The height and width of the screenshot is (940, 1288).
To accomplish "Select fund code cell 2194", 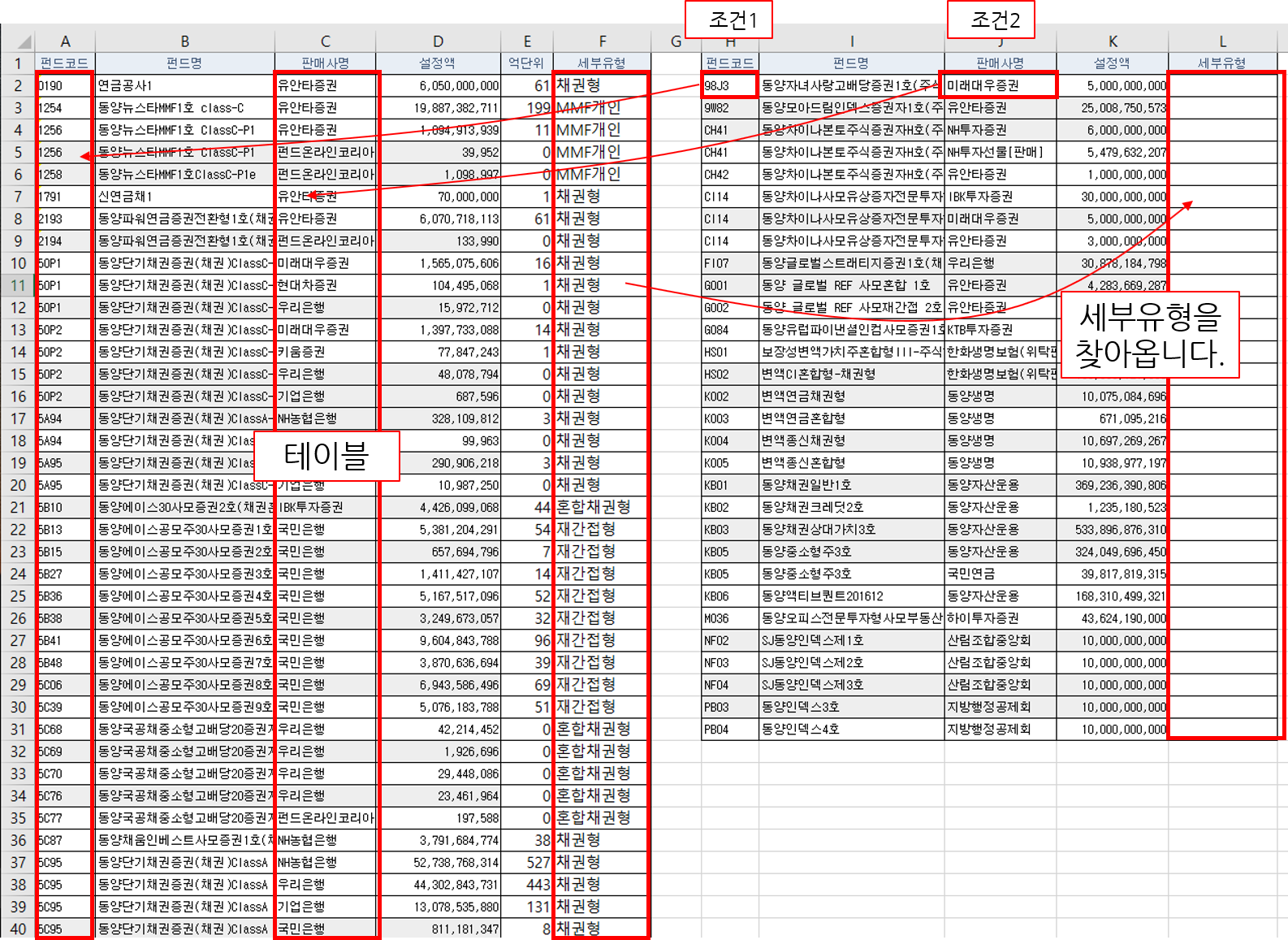I will [65, 241].
